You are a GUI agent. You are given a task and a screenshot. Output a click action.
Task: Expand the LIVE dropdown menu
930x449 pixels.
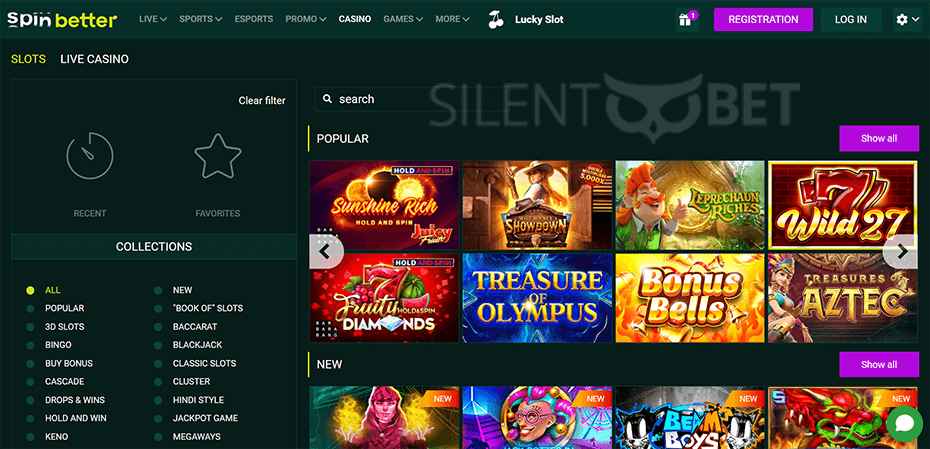(153, 19)
